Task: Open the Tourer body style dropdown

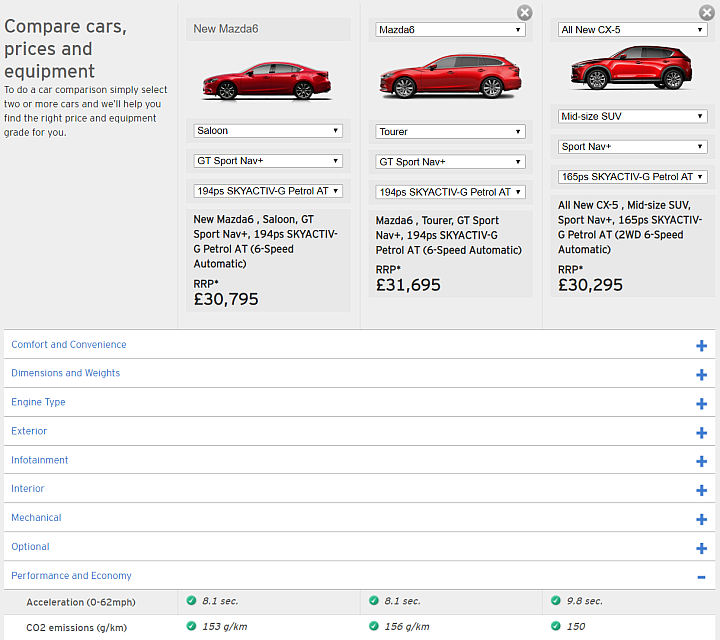Action: tap(450, 132)
